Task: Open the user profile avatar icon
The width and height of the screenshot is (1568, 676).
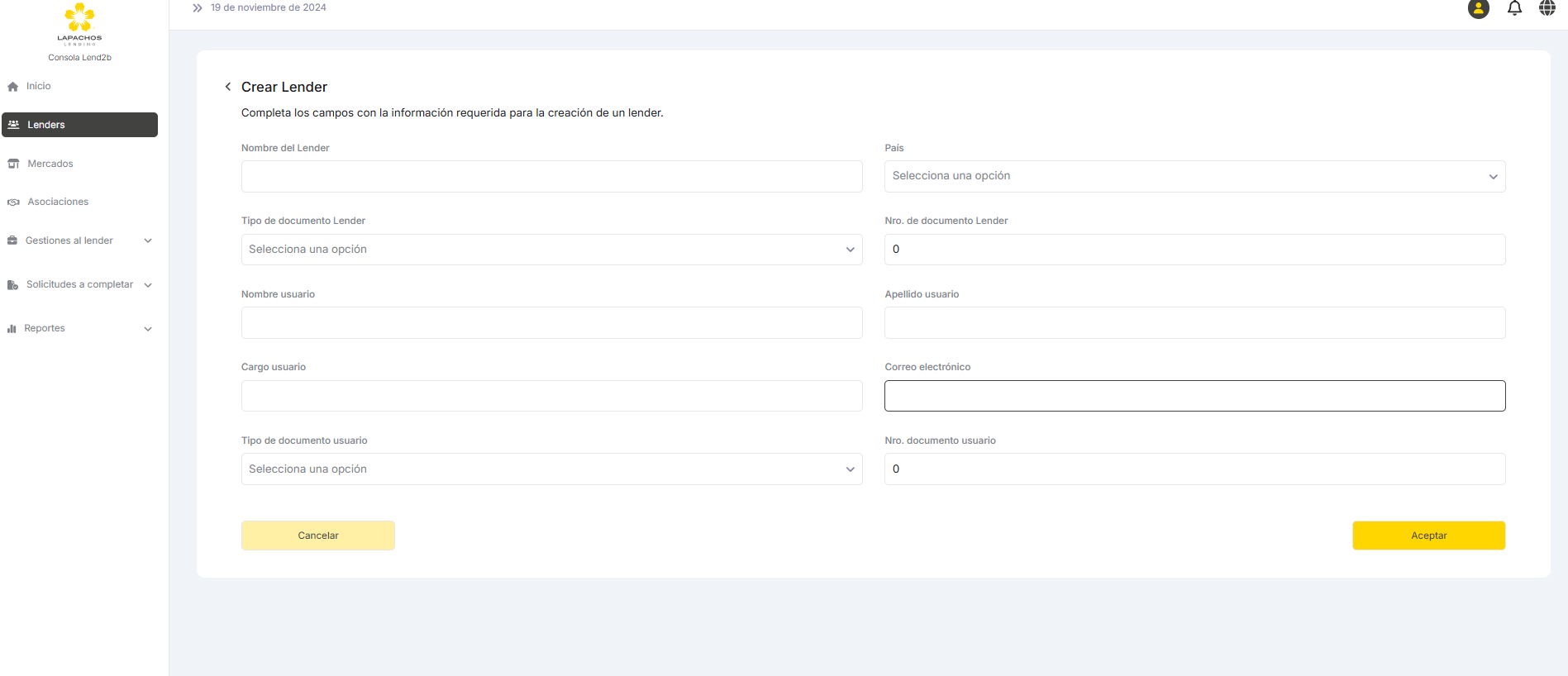Action: tap(1478, 8)
